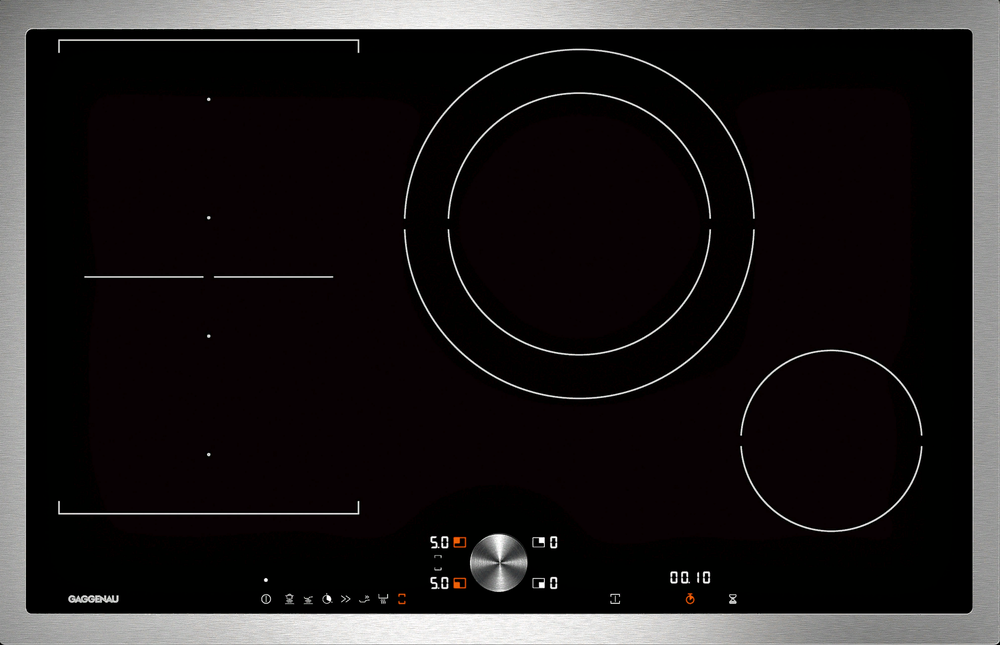The width and height of the screenshot is (1000, 645).
Task: Tap the lower-right zone level showing 0
Action: 554,583
